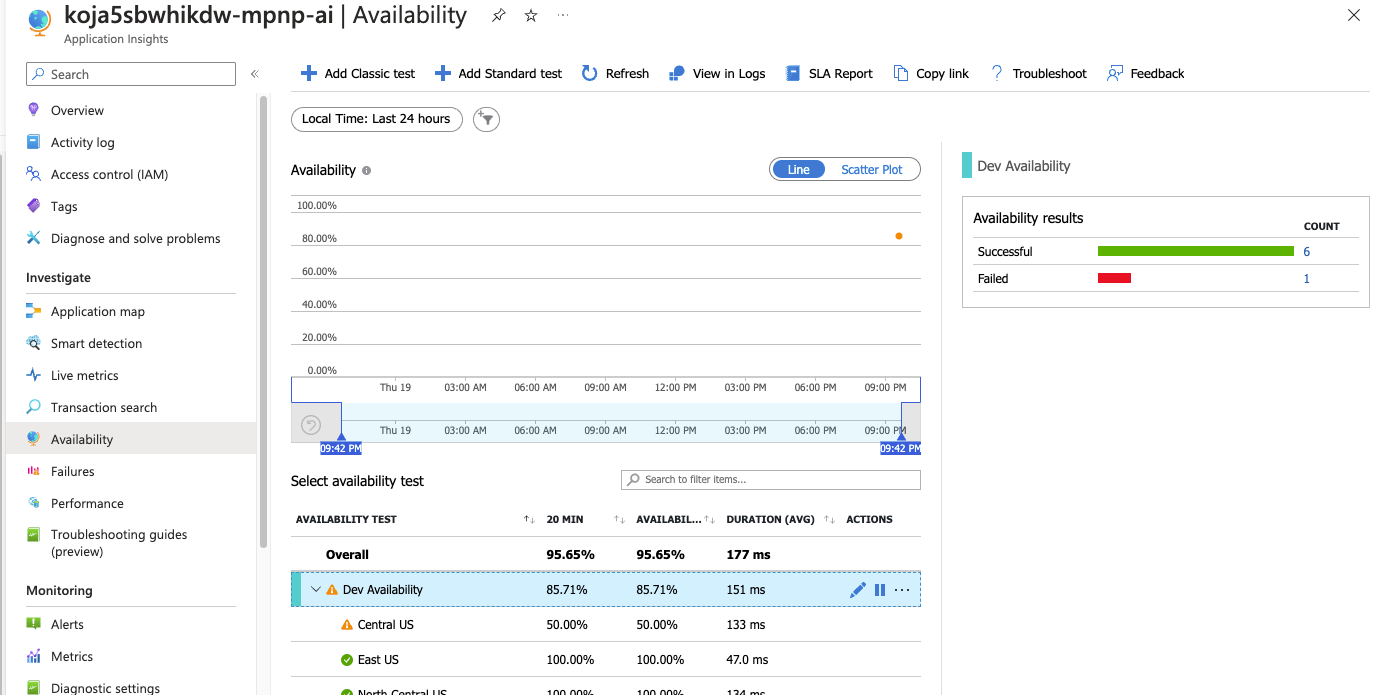Switch the chart to Scatter Plot view
Viewport: 1384px width, 695px height.
[x=872, y=170]
